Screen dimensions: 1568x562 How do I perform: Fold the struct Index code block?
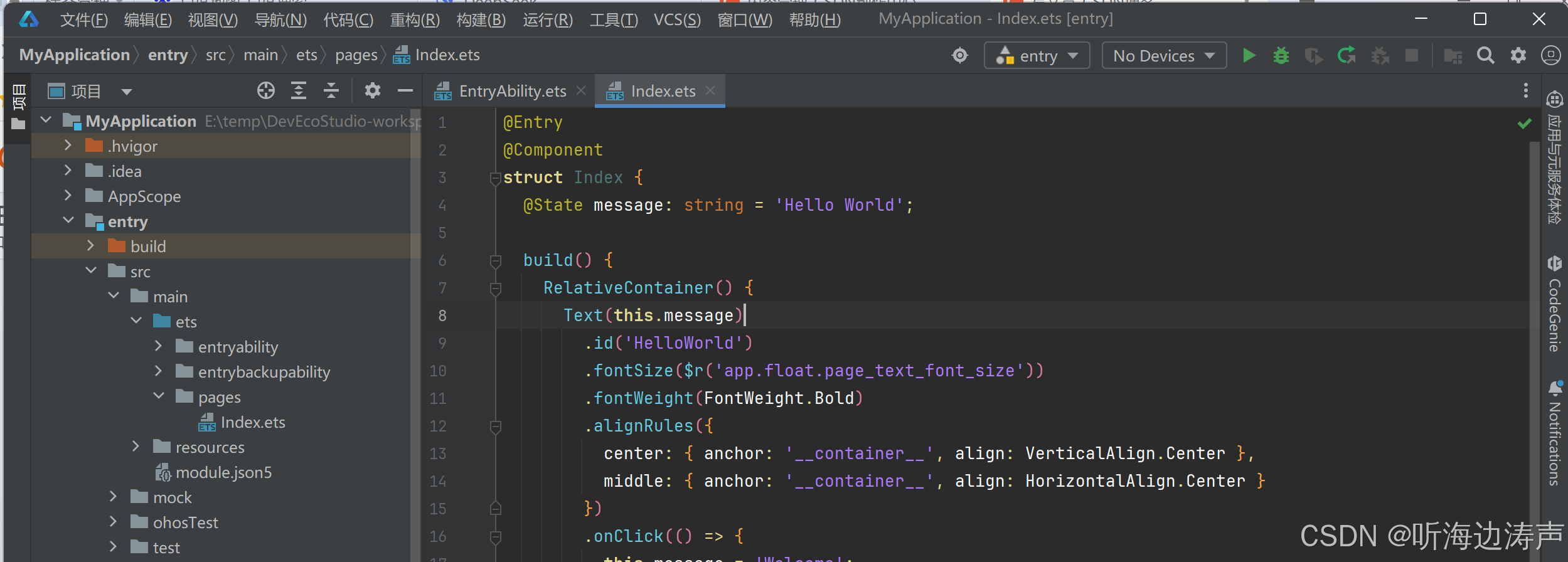click(495, 178)
